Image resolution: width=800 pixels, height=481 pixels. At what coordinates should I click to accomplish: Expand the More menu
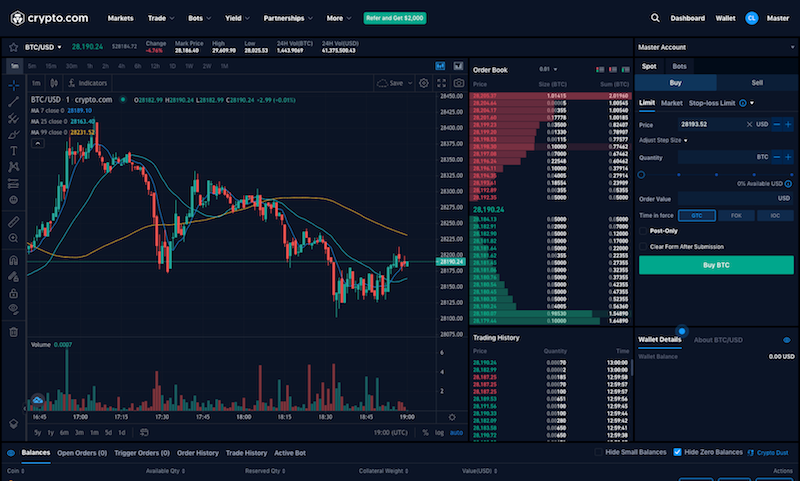click(x=339, y=18)
